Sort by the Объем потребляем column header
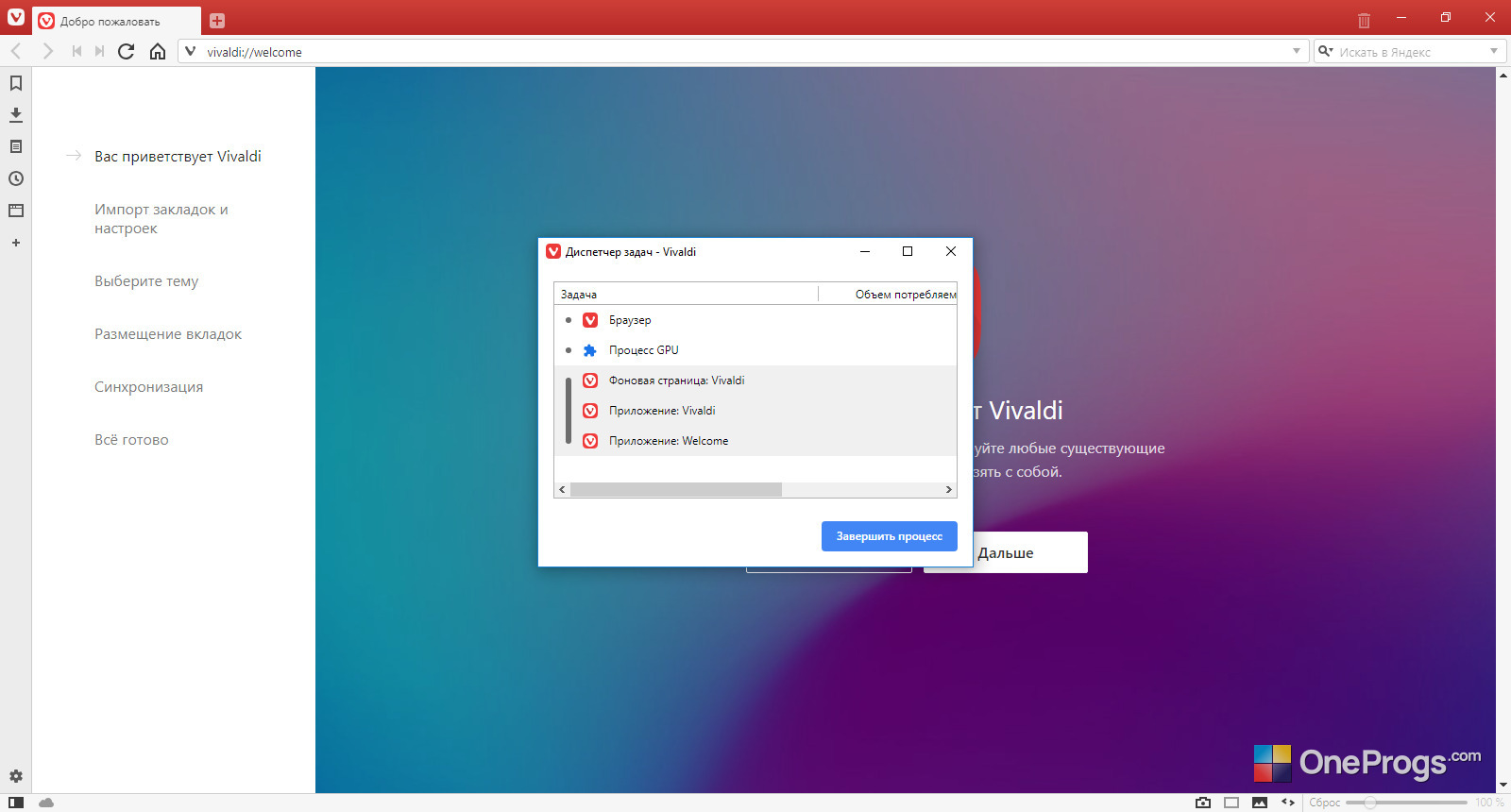This screenshot has width=1511, height=812. coord(888,295)
